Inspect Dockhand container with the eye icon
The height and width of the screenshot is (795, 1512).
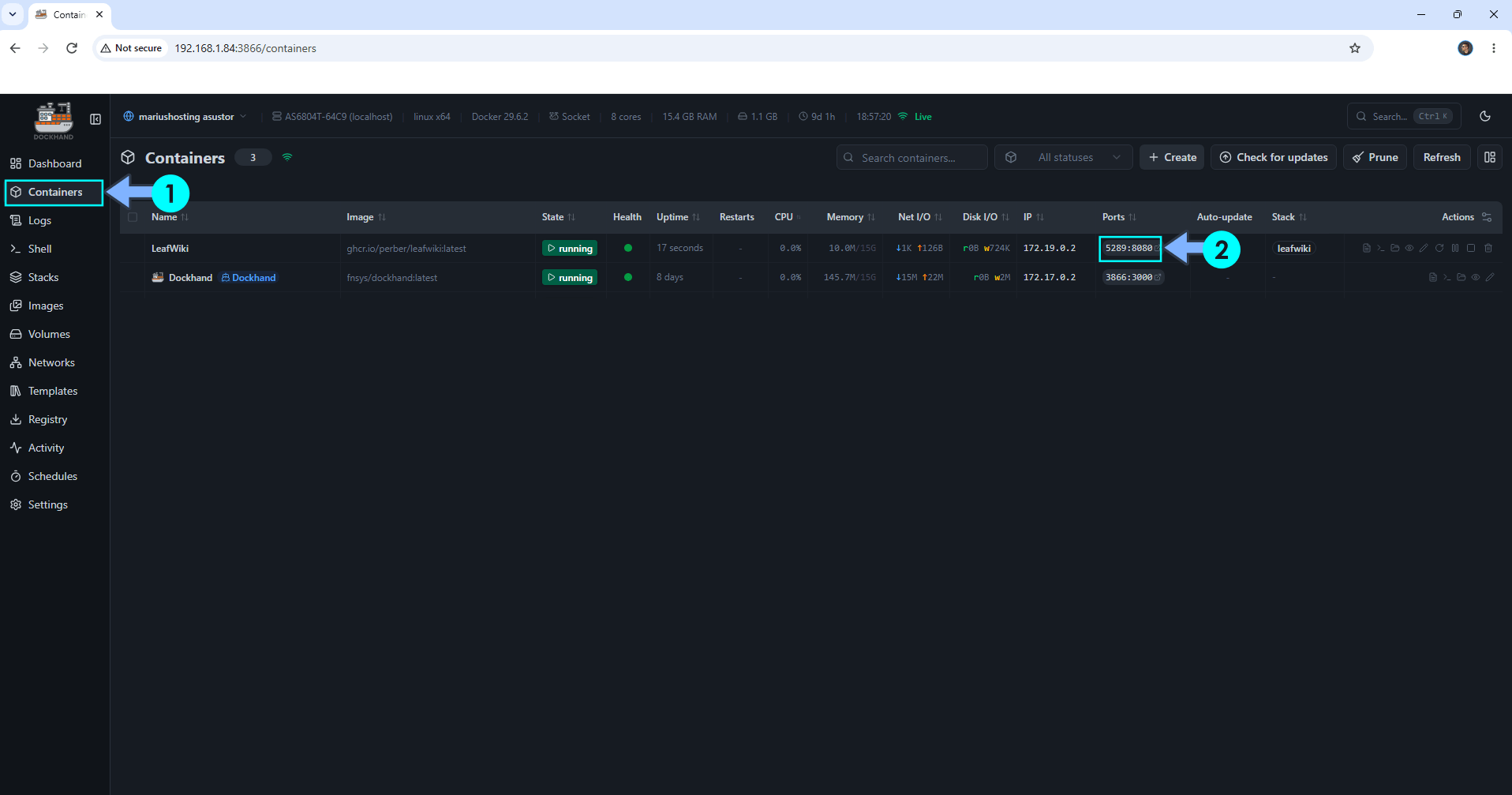1476,277
